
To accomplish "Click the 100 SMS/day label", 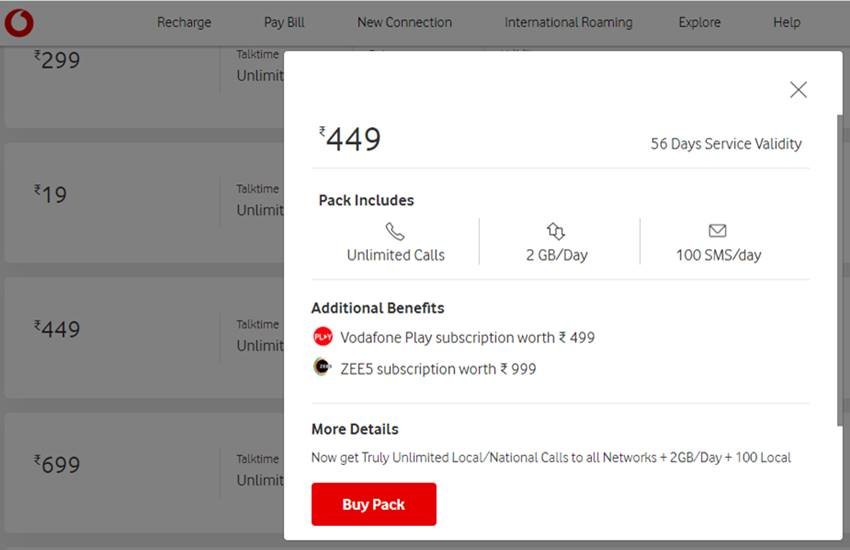I will tap(718, 255).
